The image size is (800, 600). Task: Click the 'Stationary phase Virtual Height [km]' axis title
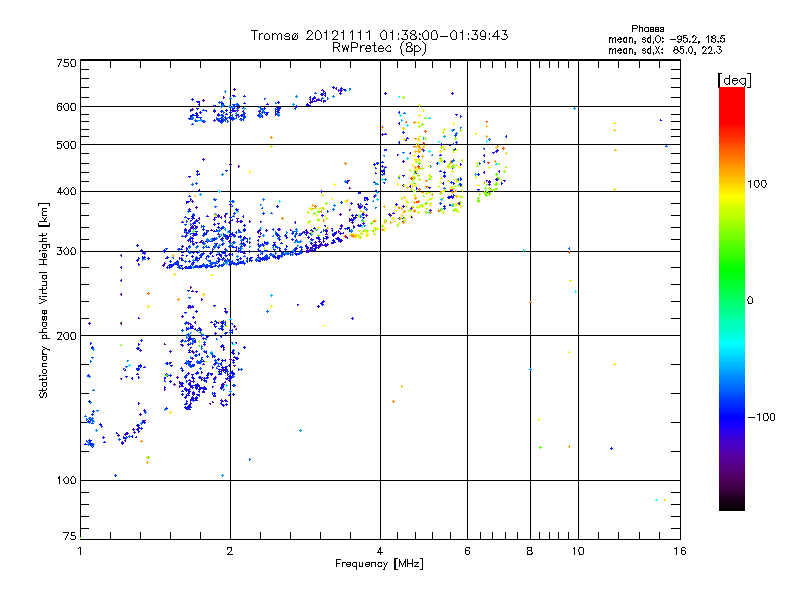click(44, 300)
